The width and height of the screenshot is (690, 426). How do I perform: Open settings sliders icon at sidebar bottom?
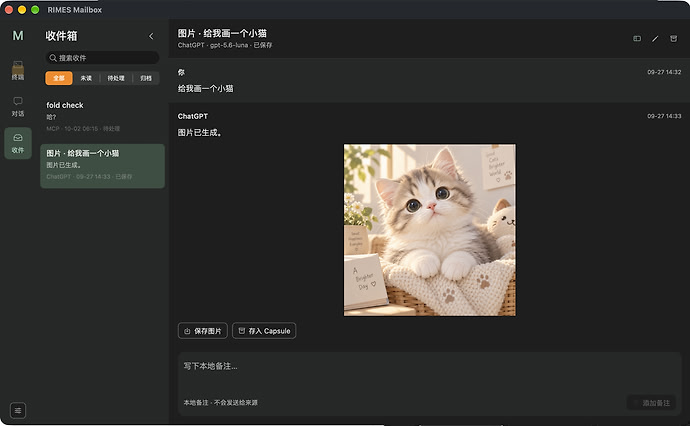click(18, 411)
